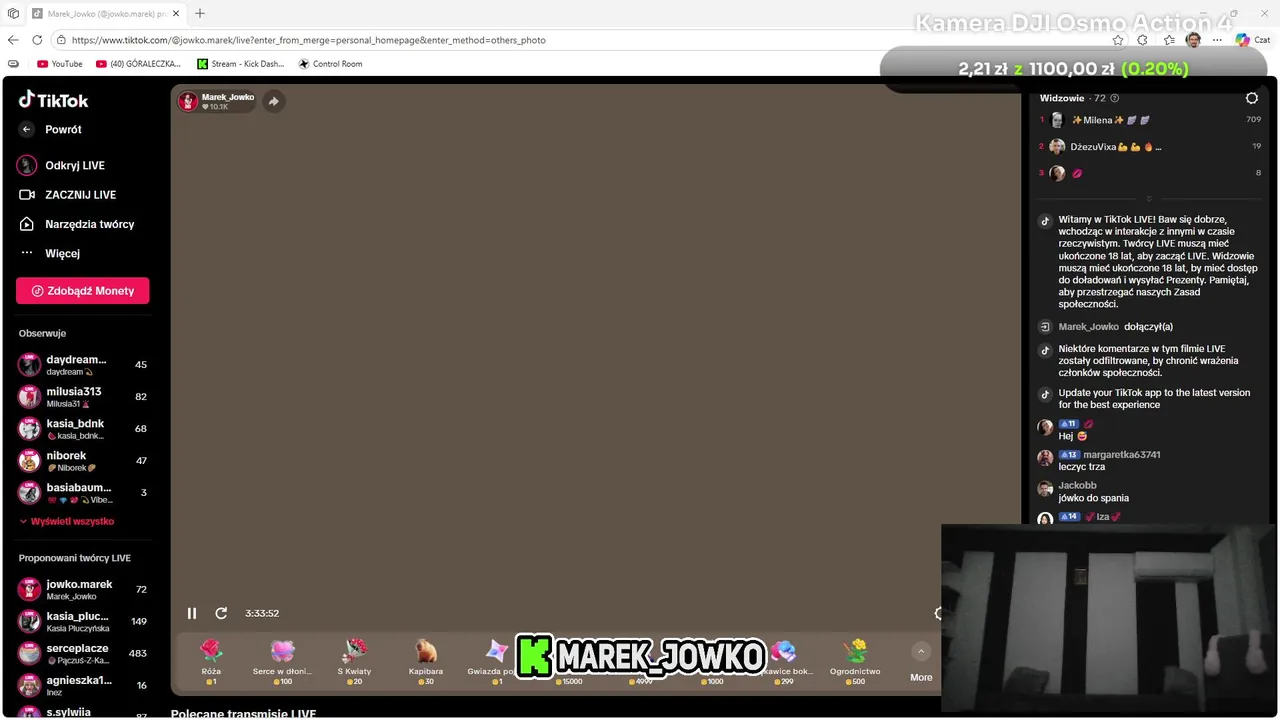Open browser extensions puzzle icon
The image size is (1280, 720).
(x=1143, y=40)
